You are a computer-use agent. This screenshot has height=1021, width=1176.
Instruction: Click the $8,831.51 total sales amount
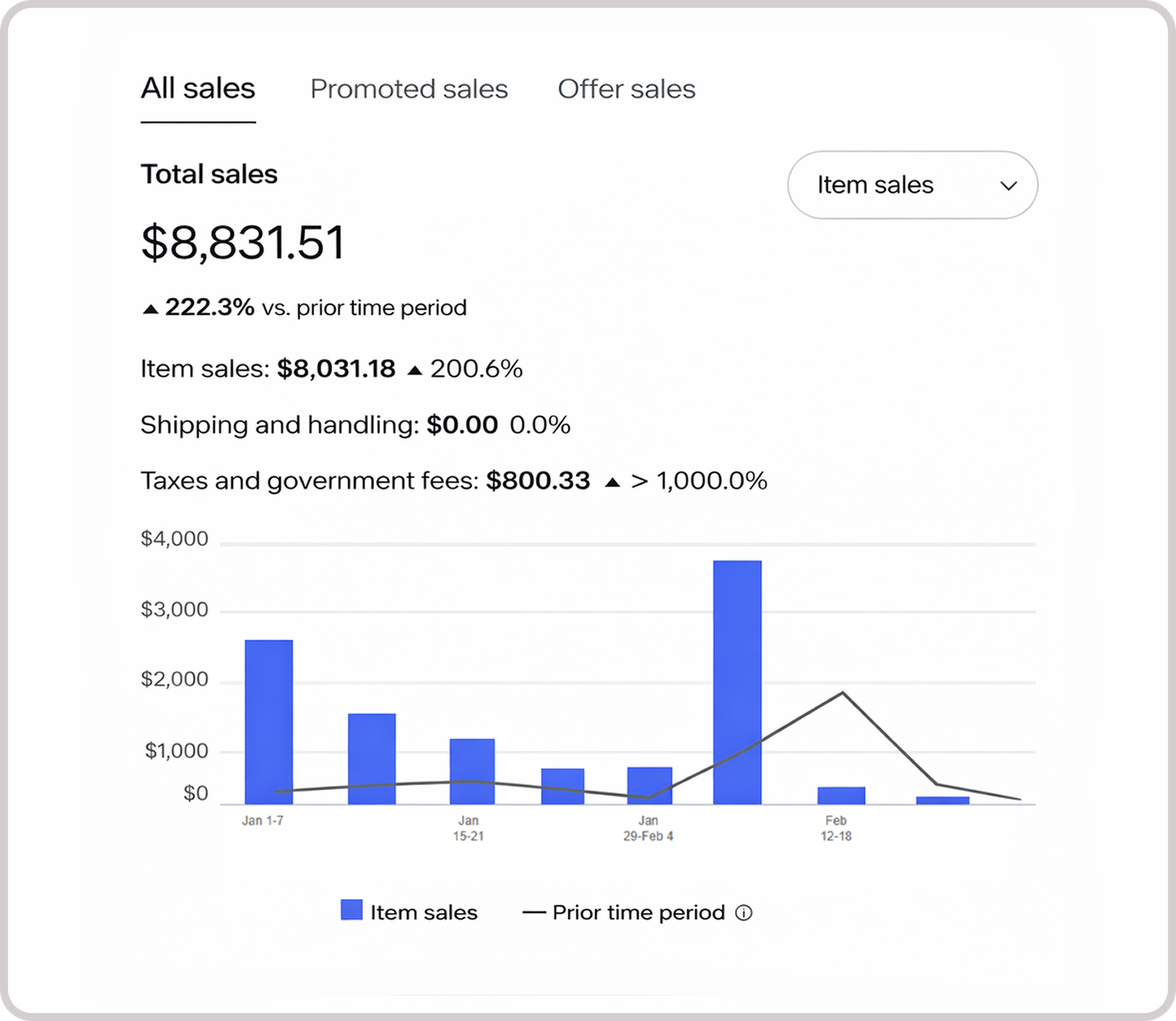243,243
